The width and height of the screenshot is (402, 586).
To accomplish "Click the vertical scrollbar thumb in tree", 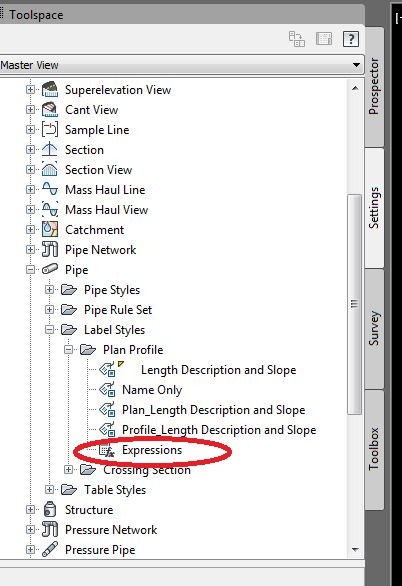I will [x=355, y=304].
